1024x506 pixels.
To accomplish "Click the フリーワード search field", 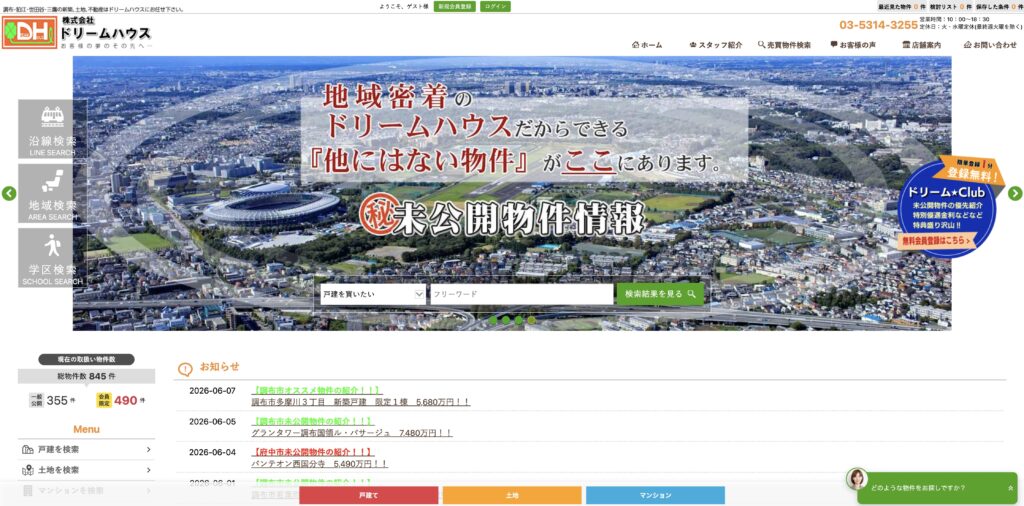I will pos(521,294).
